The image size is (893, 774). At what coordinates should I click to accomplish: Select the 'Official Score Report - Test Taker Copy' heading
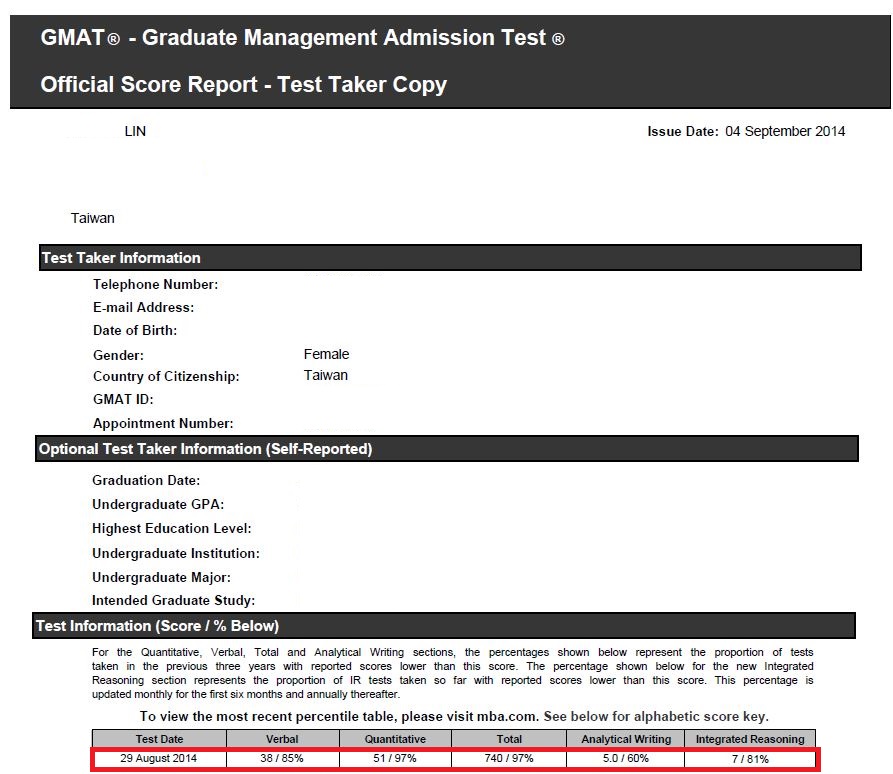(x=244, y=84)
